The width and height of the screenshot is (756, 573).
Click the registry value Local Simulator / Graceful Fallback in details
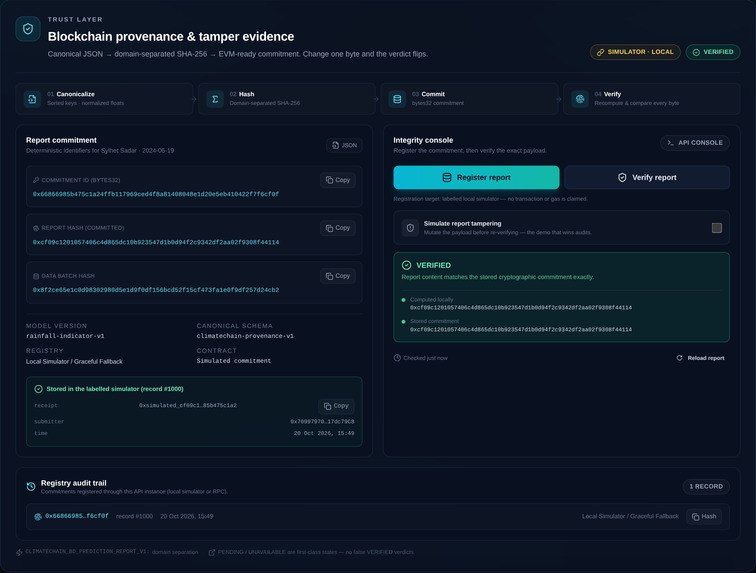point(74,361)
